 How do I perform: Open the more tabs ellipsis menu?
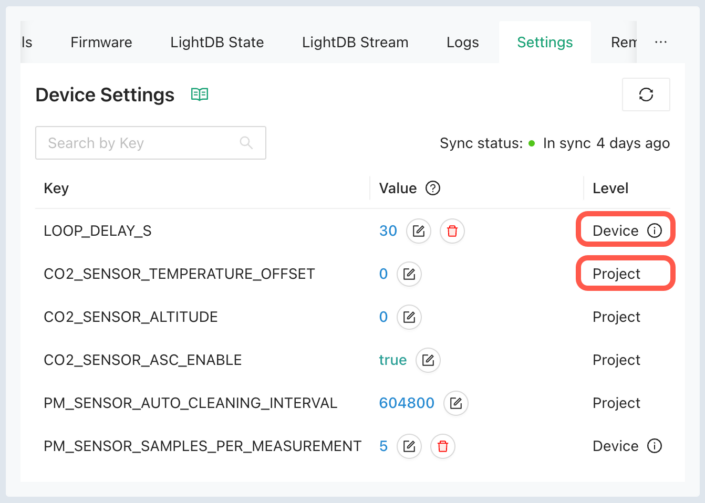(660, 42)
